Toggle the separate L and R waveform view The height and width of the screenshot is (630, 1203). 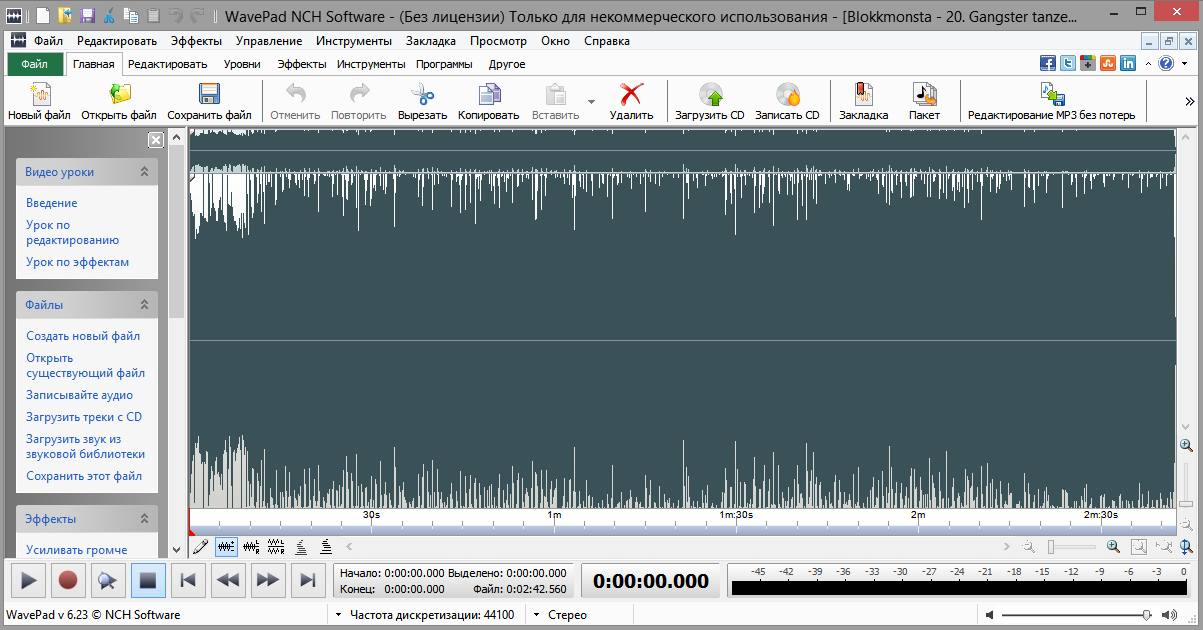pos(276,547)
